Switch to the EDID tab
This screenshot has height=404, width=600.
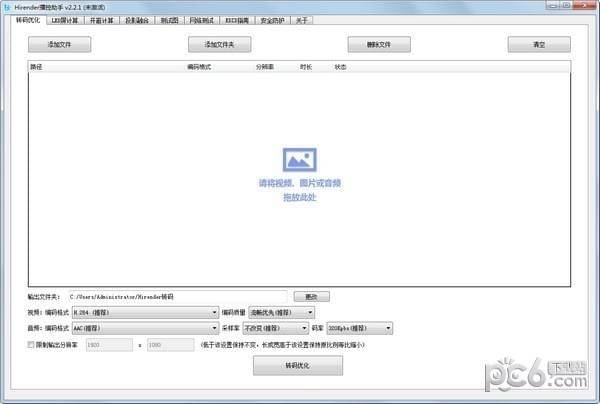[237, 21]
